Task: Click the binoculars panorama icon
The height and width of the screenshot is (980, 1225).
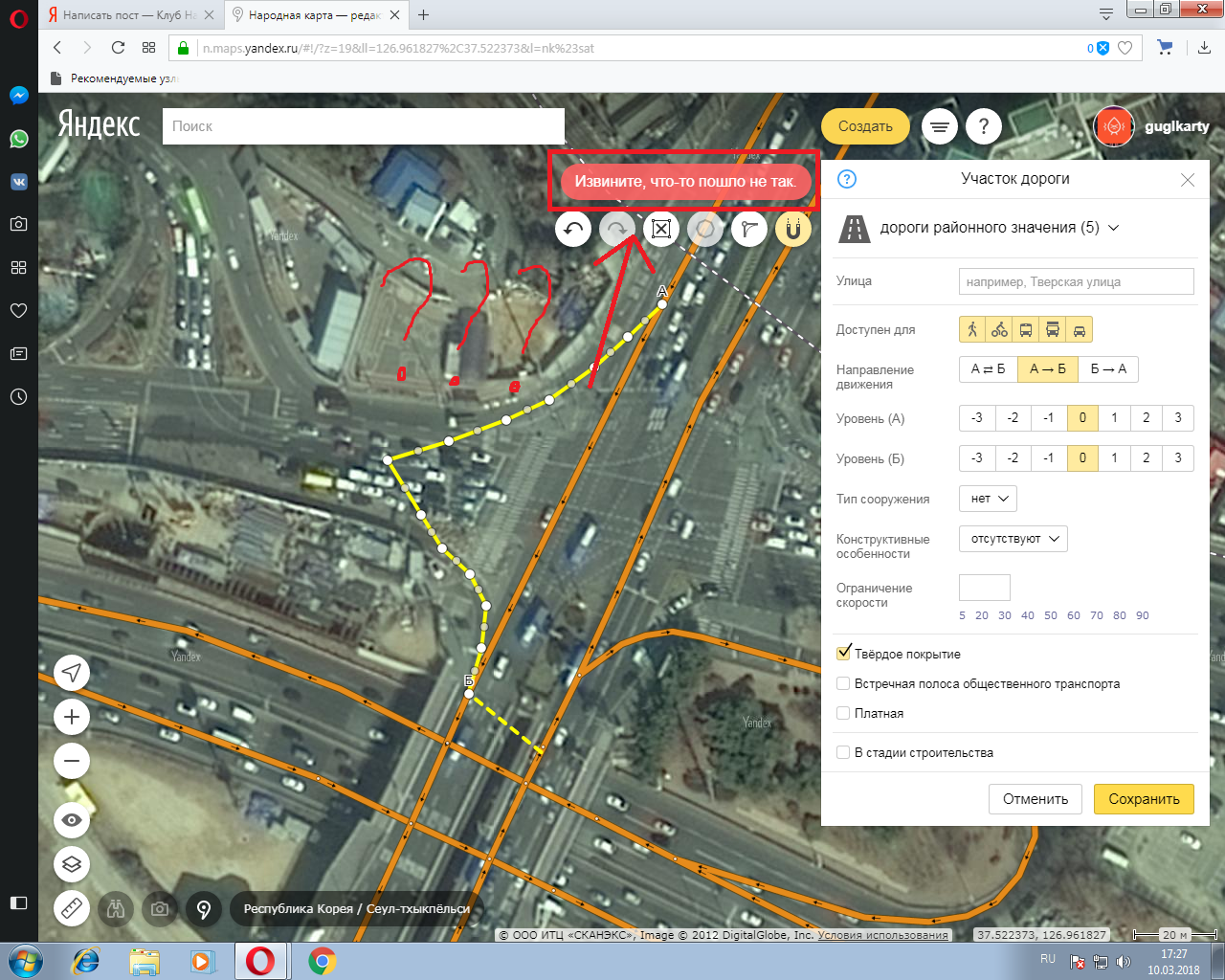Action: pyautogui.click(x=116, y=908)
